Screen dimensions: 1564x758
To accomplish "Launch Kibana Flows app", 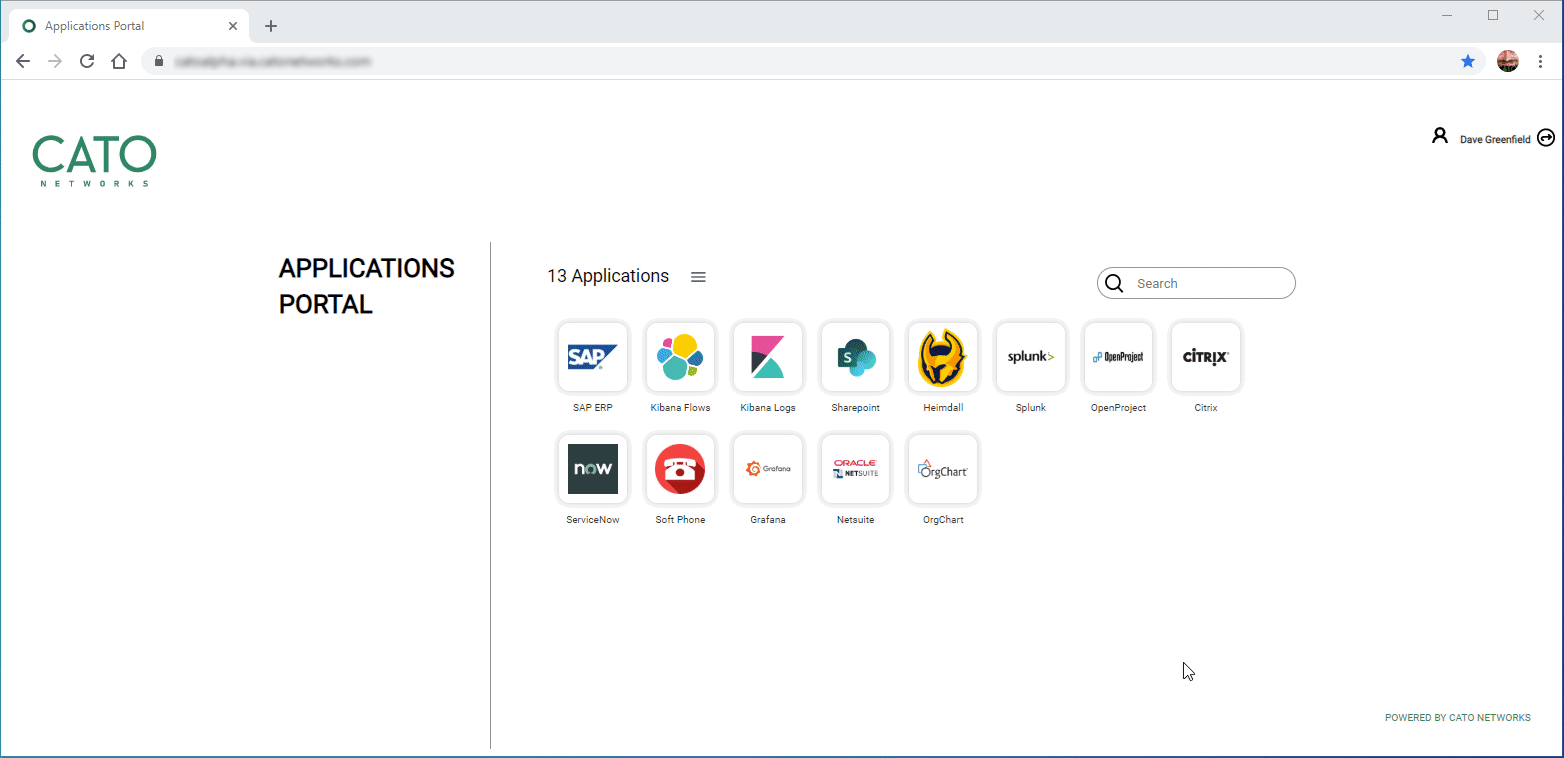I will (680, 357).
